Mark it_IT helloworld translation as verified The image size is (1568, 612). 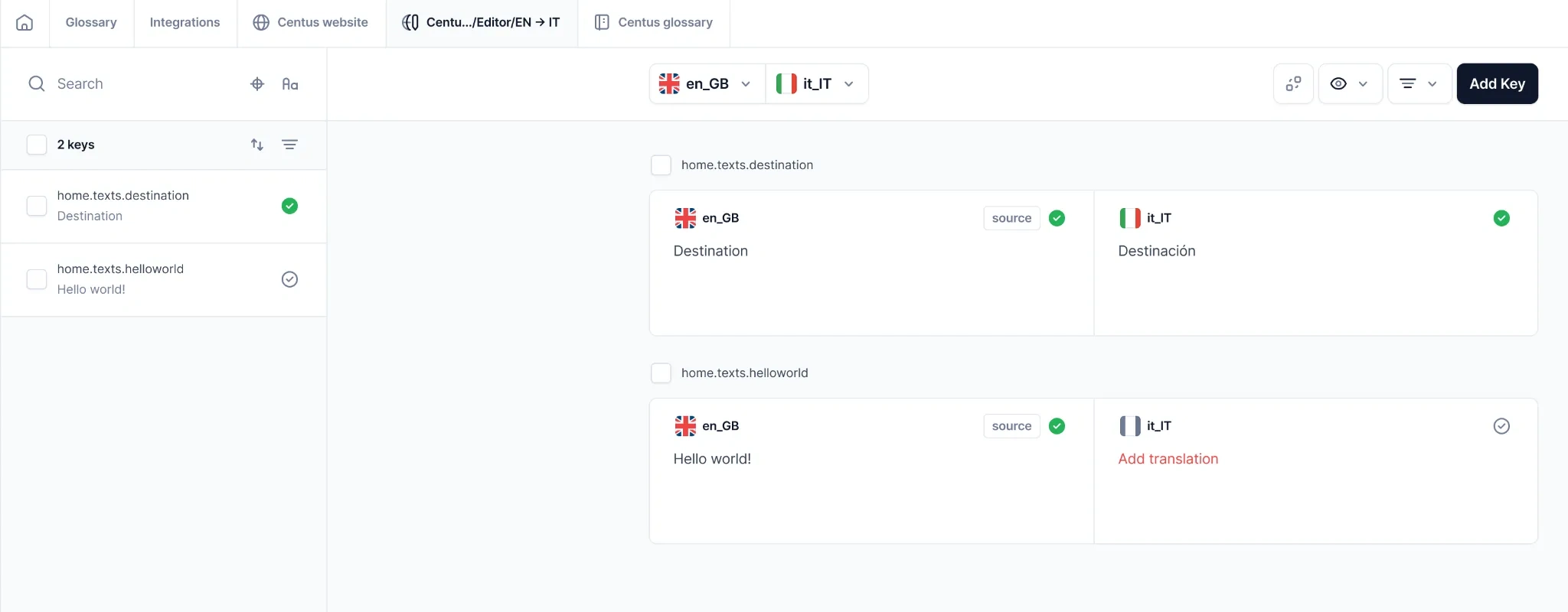coord(1501,426)
